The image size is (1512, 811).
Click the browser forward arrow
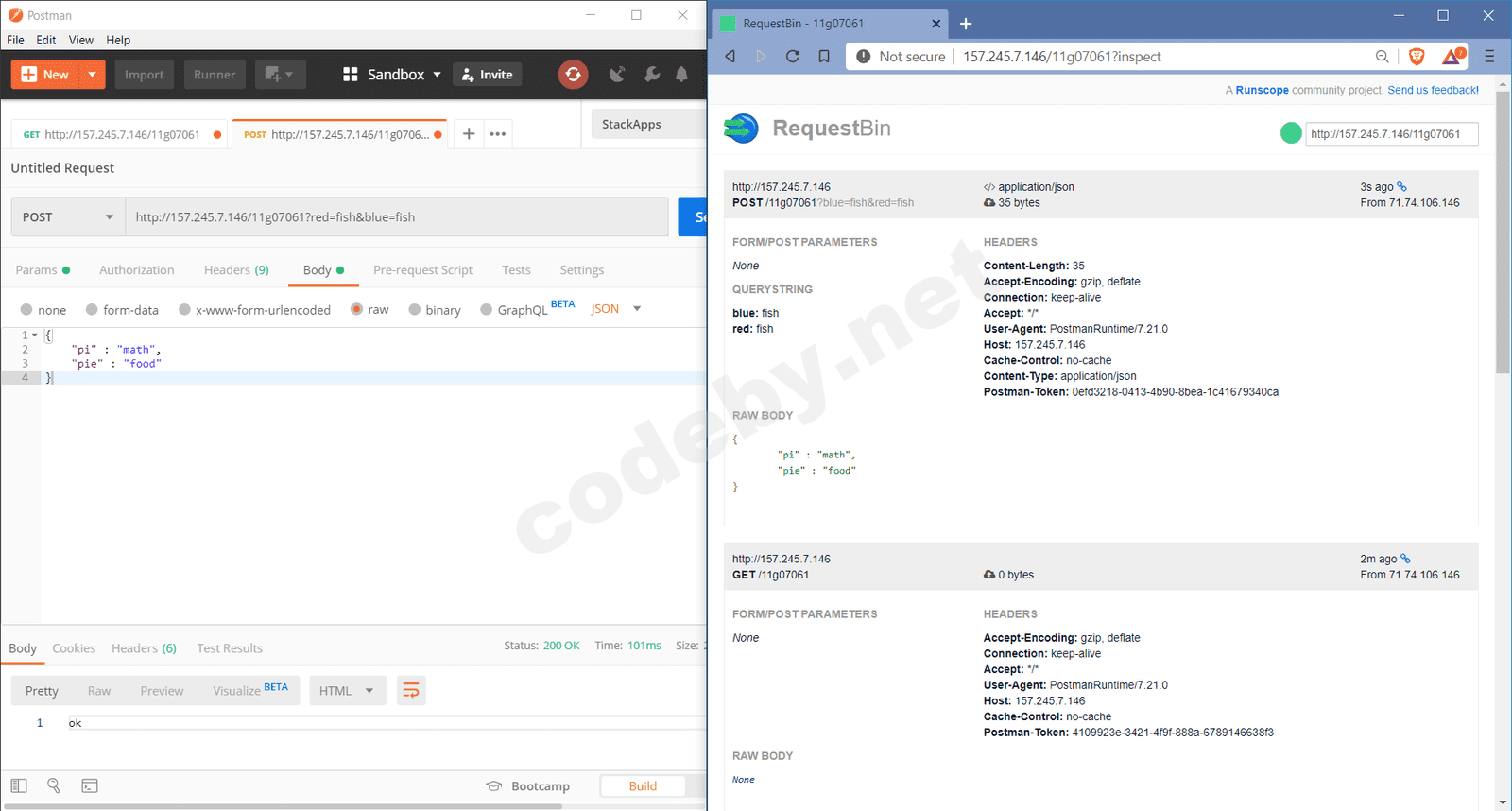[x=761, y=57]
